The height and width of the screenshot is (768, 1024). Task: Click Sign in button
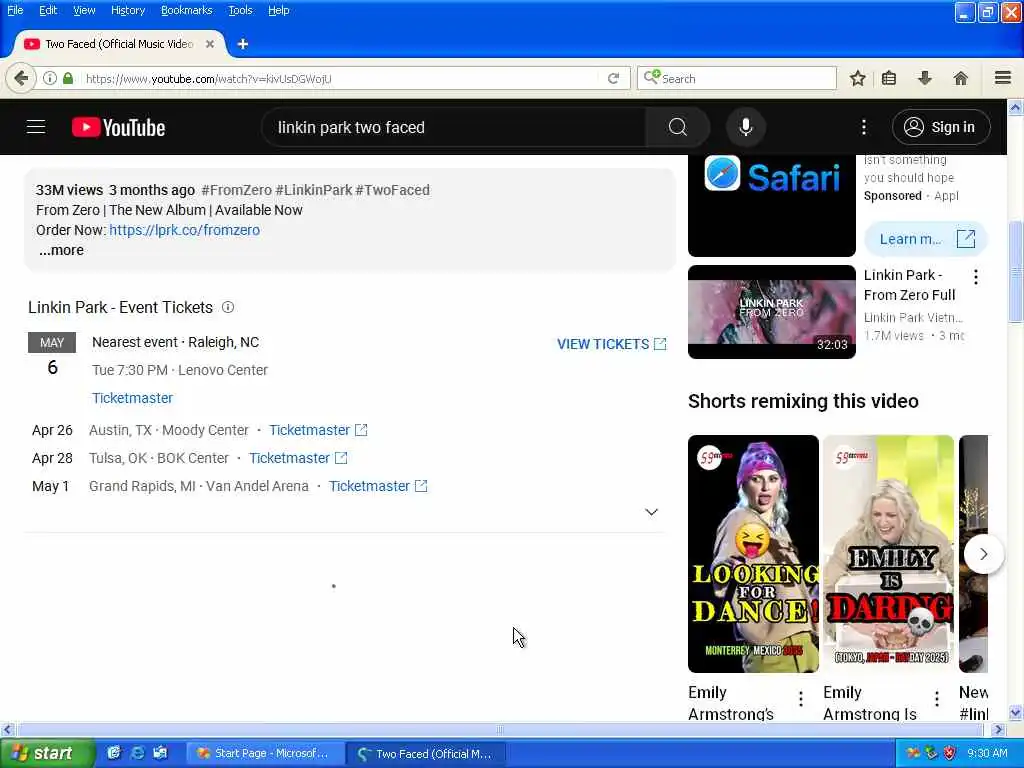[x=941, y=127]
